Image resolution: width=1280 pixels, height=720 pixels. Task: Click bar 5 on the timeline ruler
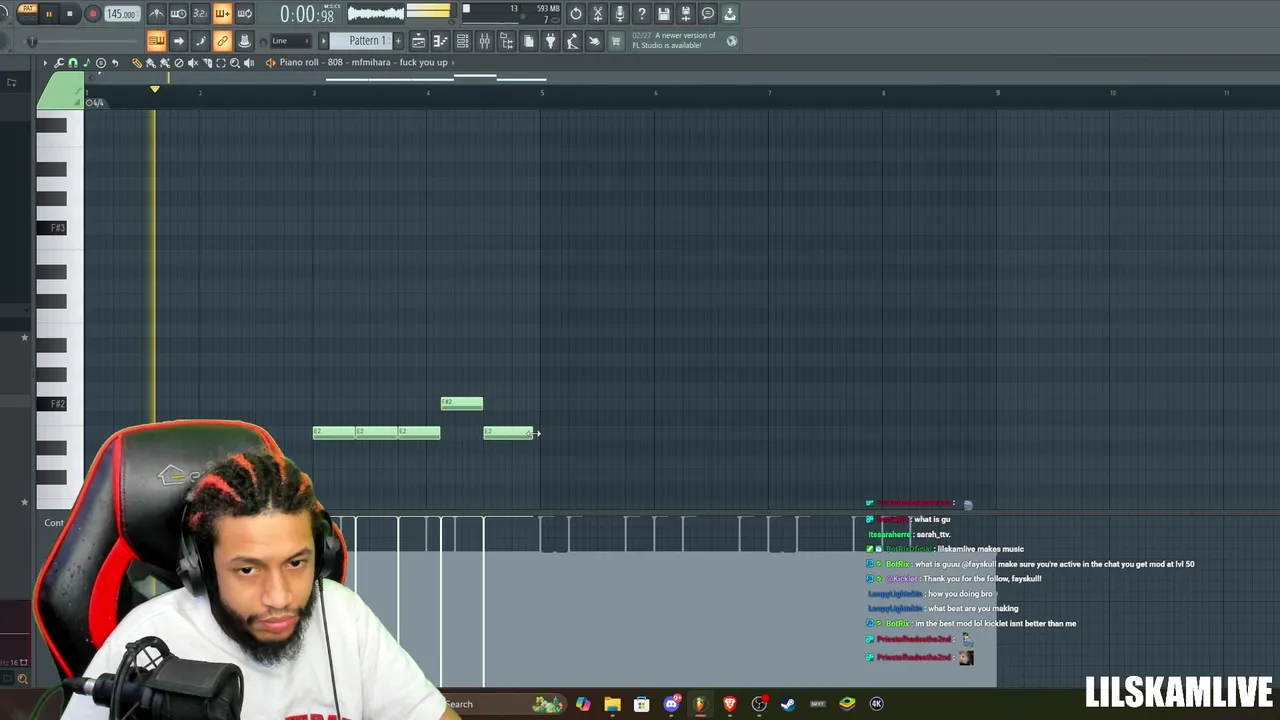tap(542, 93)
